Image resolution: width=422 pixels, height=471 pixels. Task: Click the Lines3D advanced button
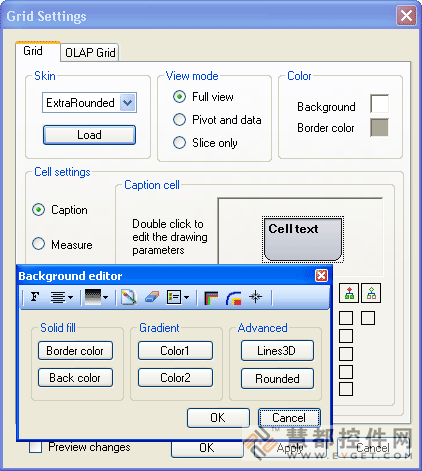click(277, 351)
